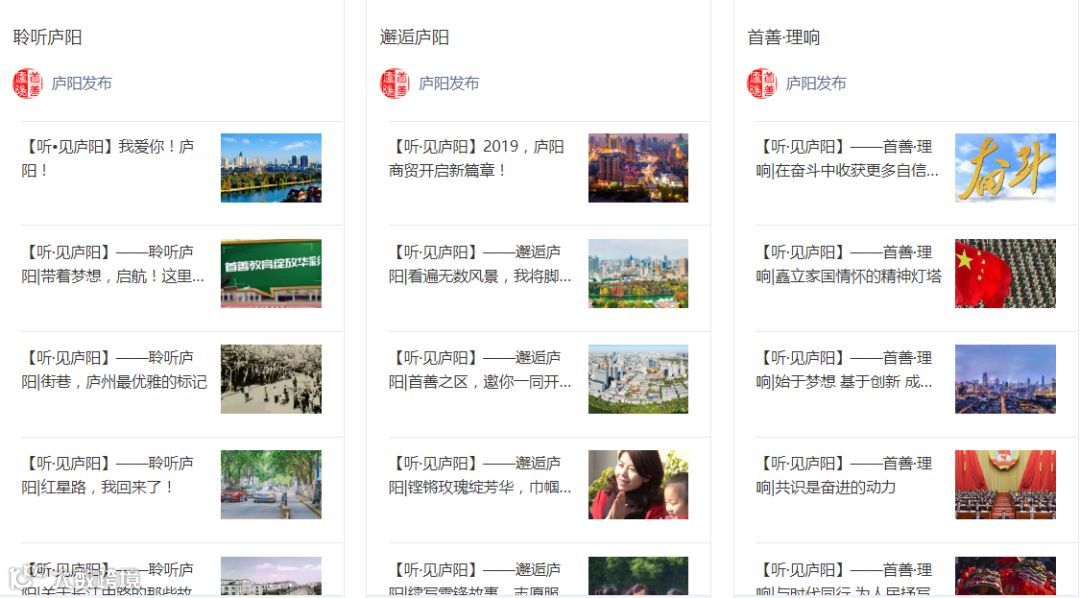This screenshot has width=1080, height=598.
Task: Open article 在奋斗中收获更多自信
Action: [847, 158]
